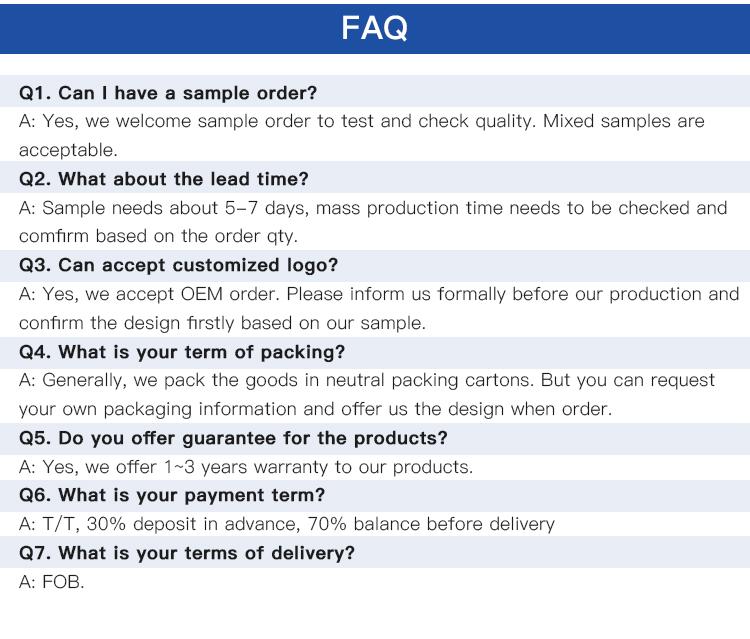Click the FAQ header title
This screenshot has width=750, height=639.
(375, 28)
